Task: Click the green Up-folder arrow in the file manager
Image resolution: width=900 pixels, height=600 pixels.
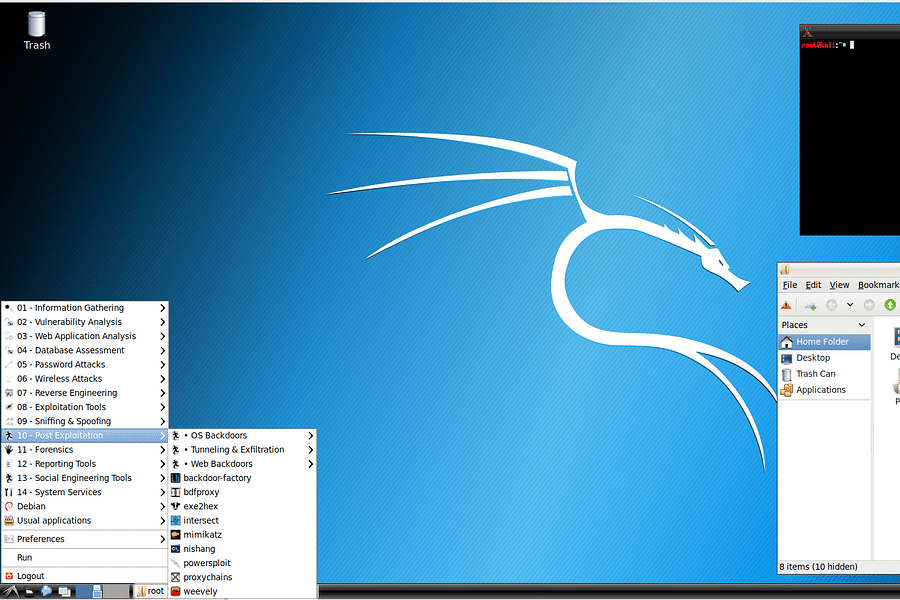Action: [x=889, y=304]
